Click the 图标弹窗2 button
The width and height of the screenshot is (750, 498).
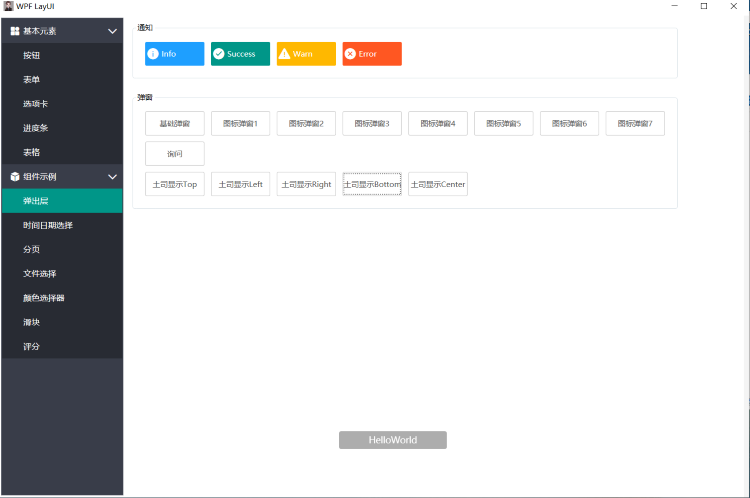coord(306,123)
